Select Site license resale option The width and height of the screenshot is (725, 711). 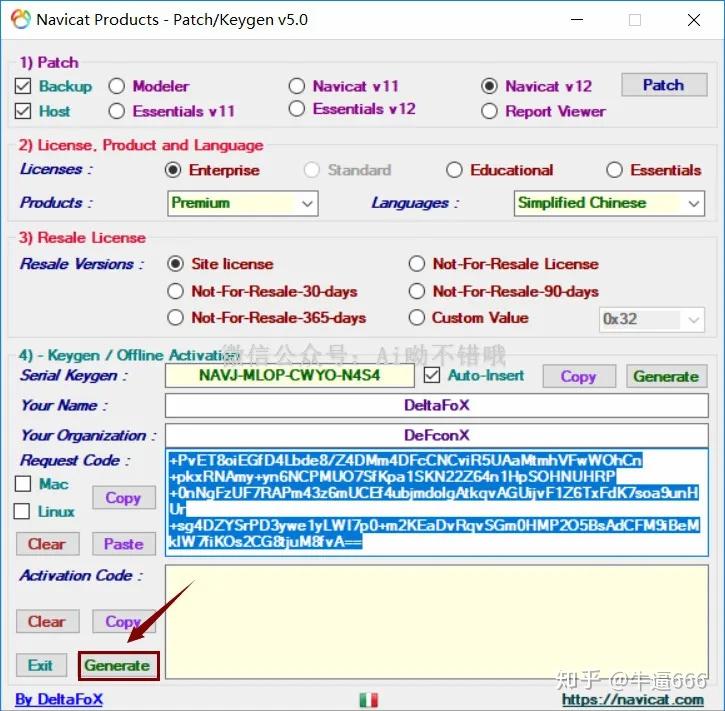(175, 264)
